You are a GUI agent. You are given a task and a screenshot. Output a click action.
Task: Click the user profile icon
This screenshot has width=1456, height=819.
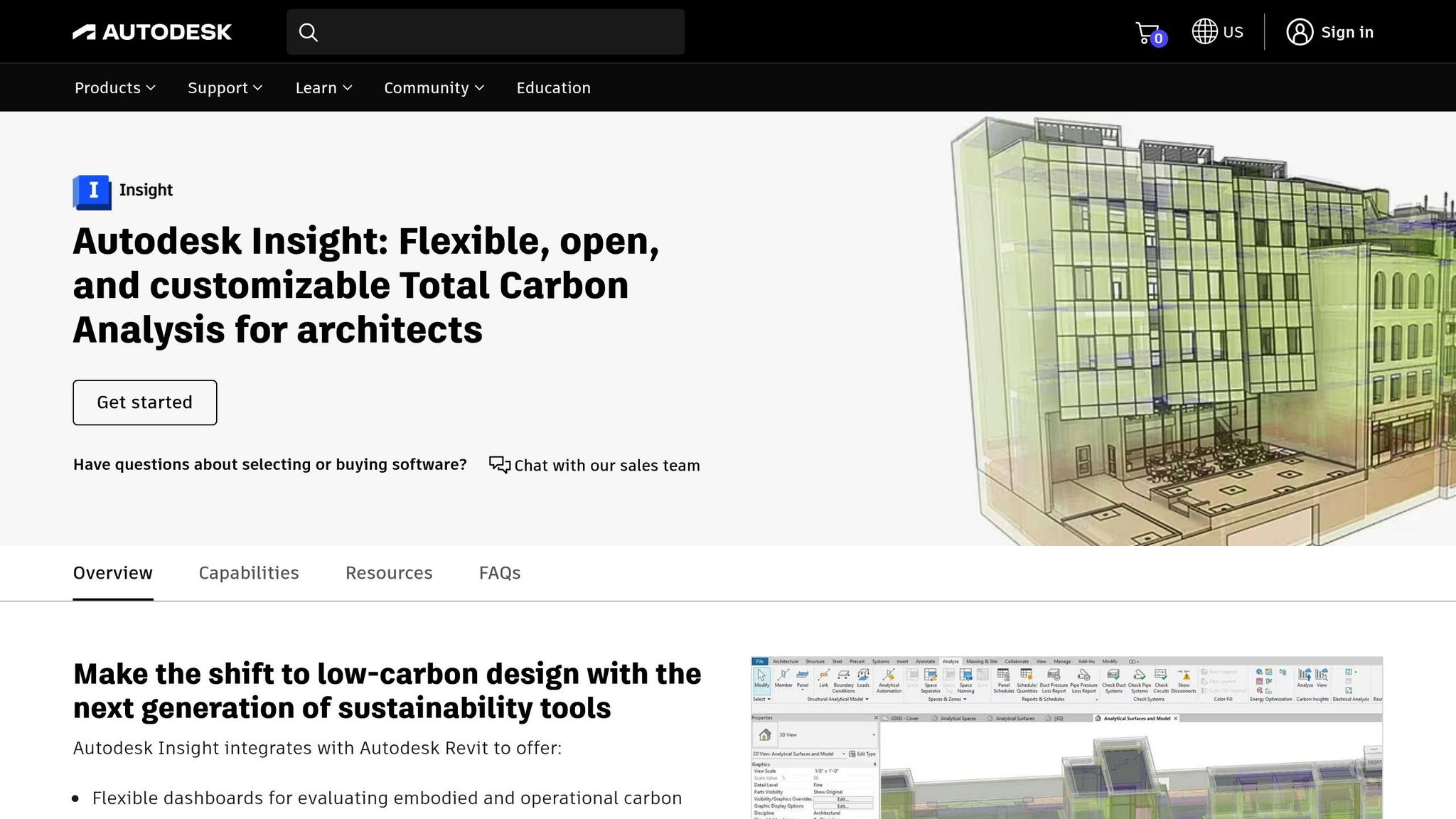1300,32
